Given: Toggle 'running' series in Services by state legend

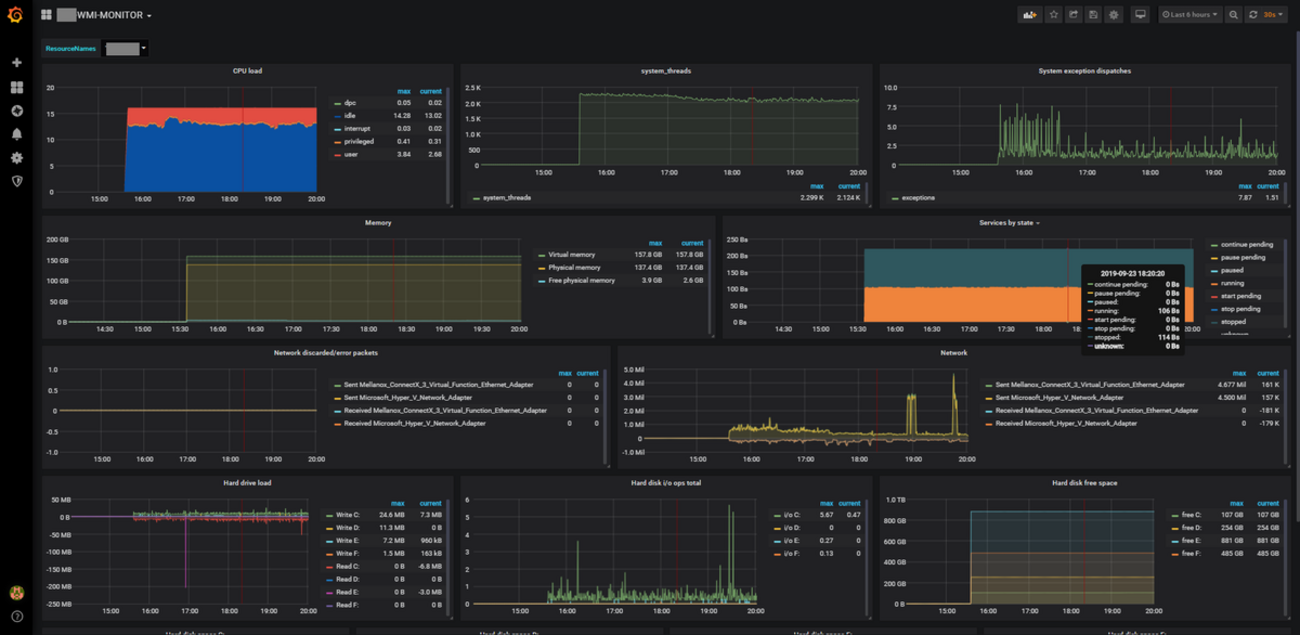Looking at the screenshot, I should pyautogui.click(x=1232, y=283).
